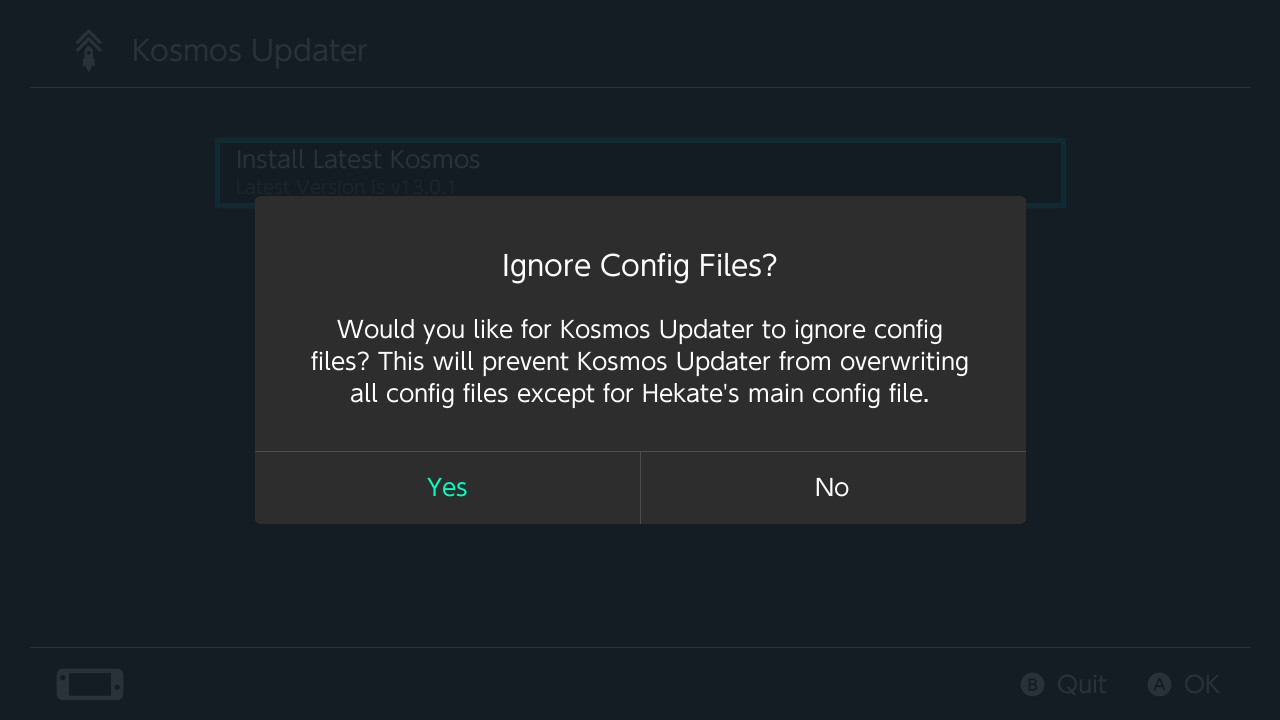
Task: Click the "Kosmos Updater" header title
Action: click(x=249, y=50)
